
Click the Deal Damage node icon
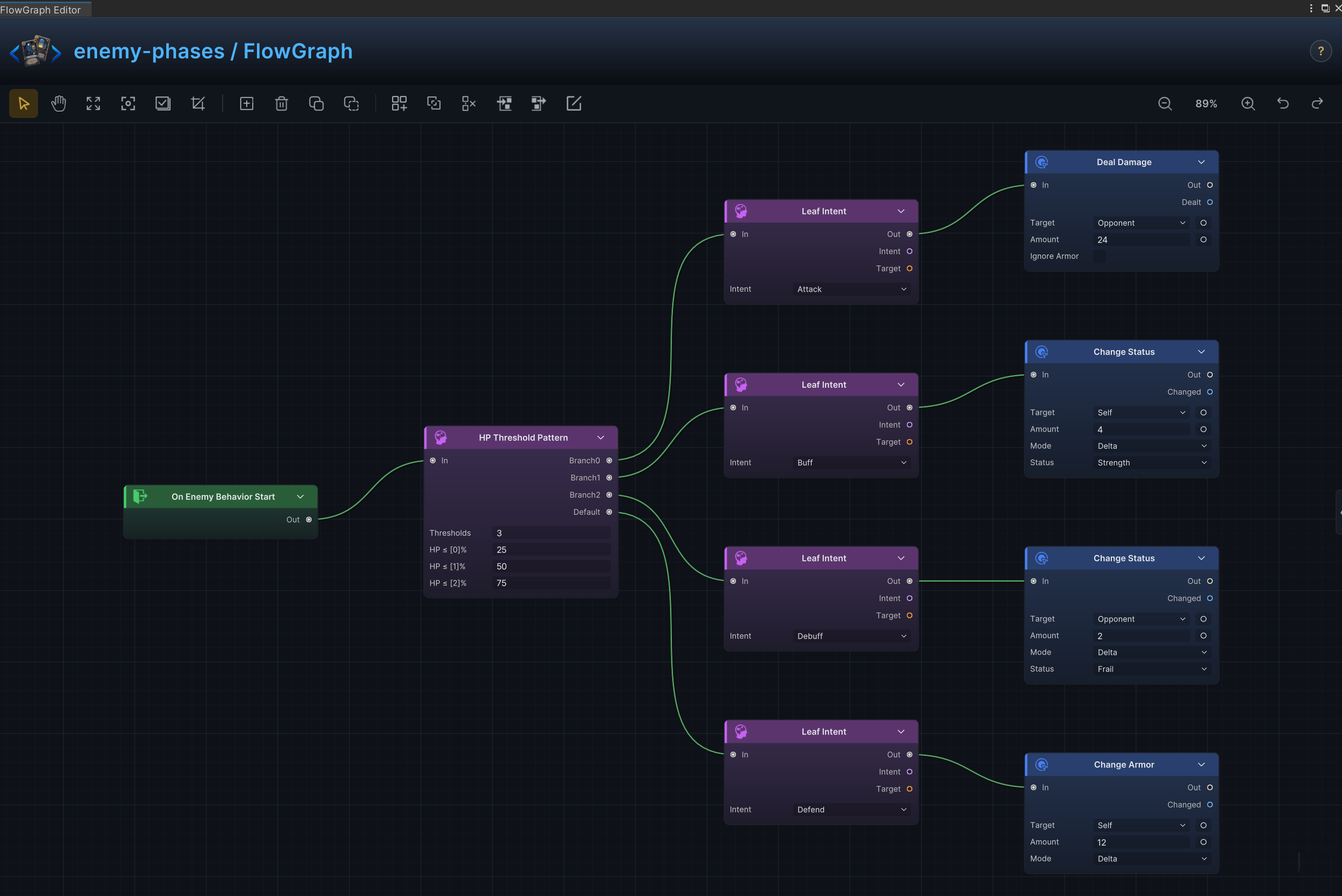click(1042, 162)
